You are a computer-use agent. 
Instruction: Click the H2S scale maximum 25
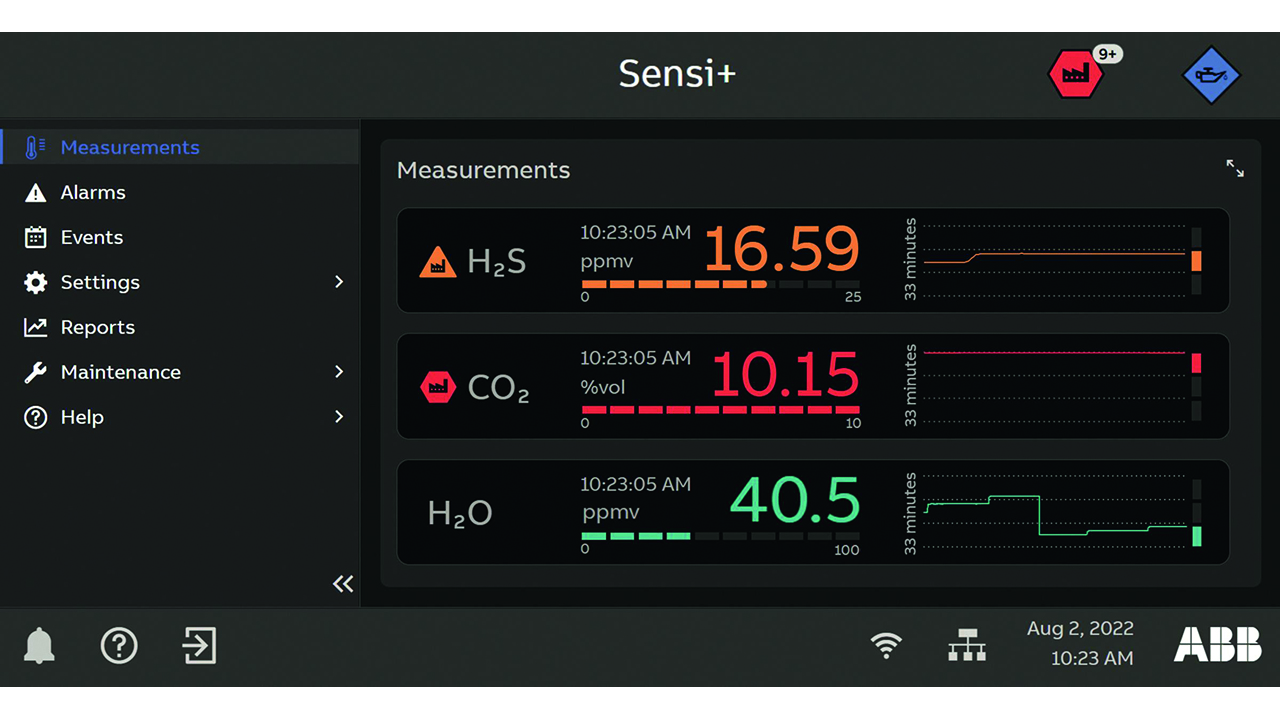click(852, 298)
